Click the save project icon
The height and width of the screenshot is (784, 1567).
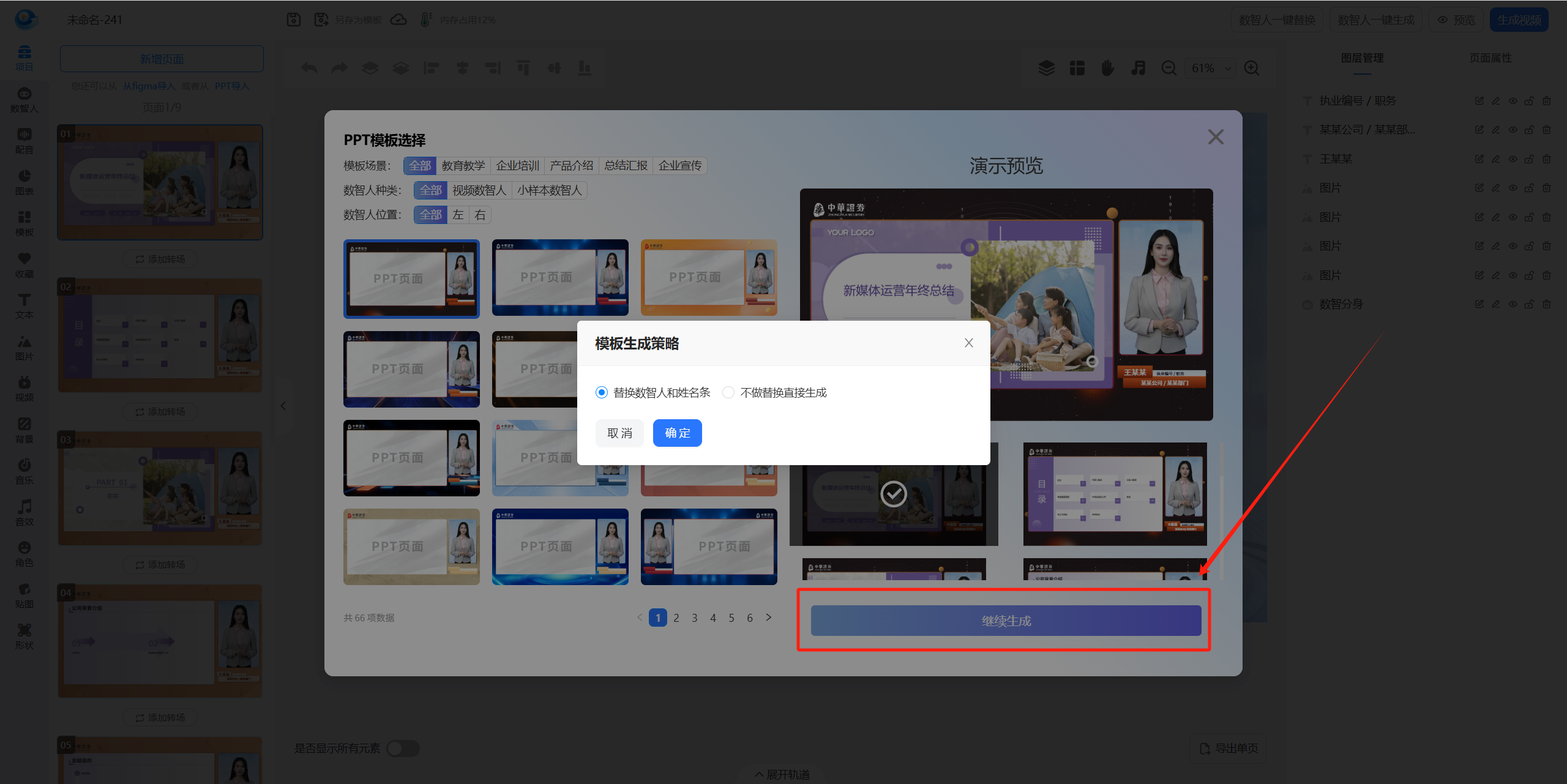point(294,20)
